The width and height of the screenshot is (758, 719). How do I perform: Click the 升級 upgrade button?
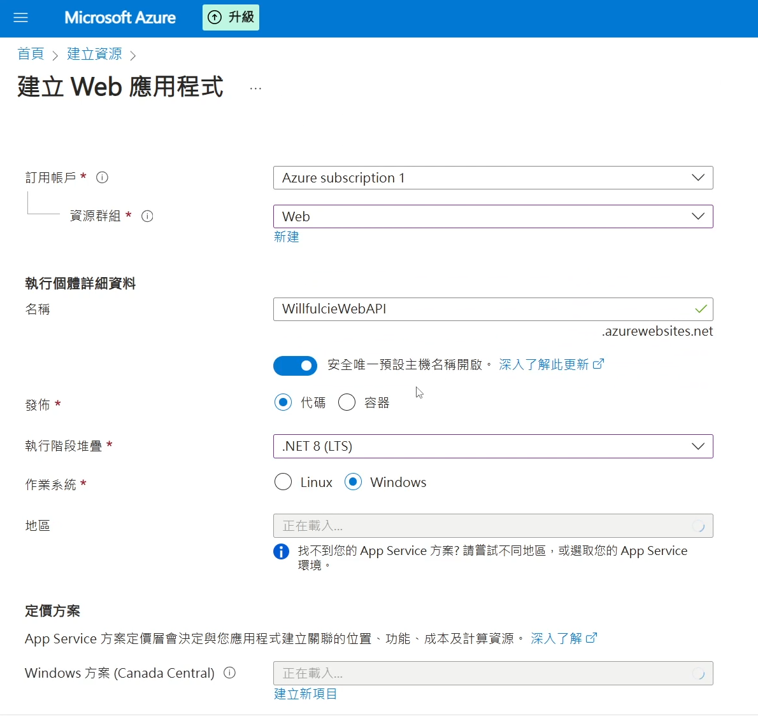(231, 17)
